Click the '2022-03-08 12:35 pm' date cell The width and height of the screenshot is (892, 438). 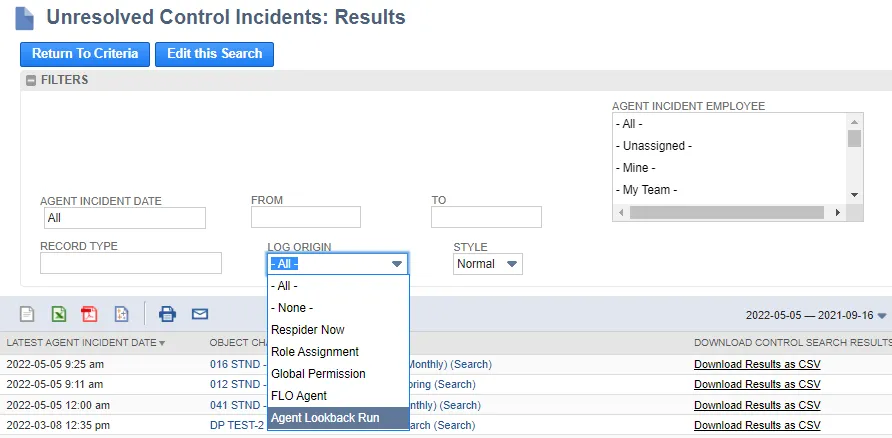pos(58,425)
